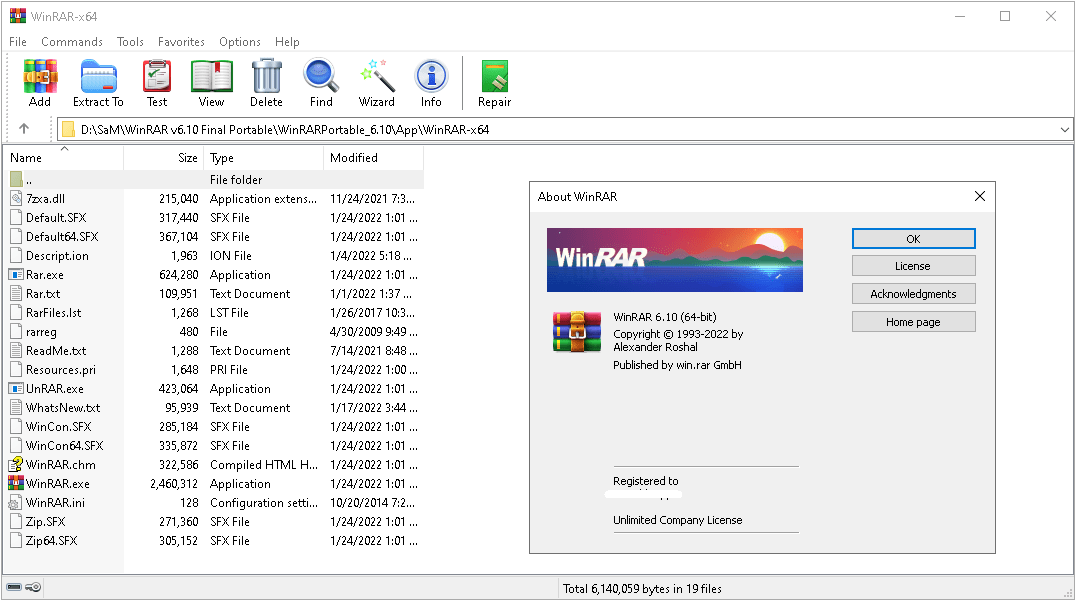Click the "Total 6,140,059 bytes in 19 files" status
1077x602 pixels.
642,588
